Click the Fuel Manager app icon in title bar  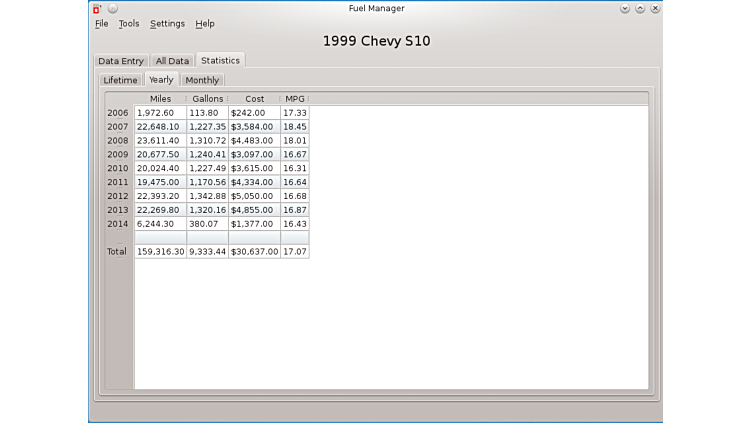tap(97, 8)
